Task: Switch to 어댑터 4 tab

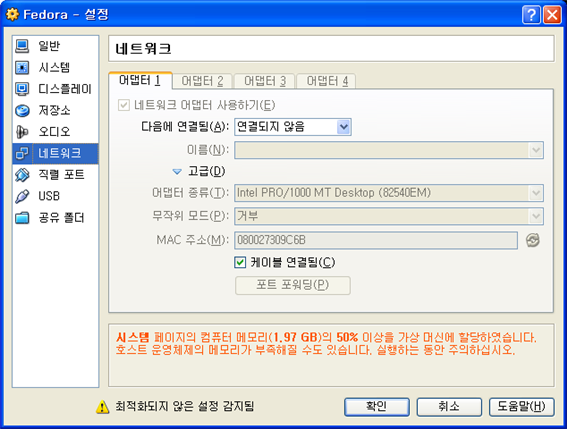Action: point(326,81)
